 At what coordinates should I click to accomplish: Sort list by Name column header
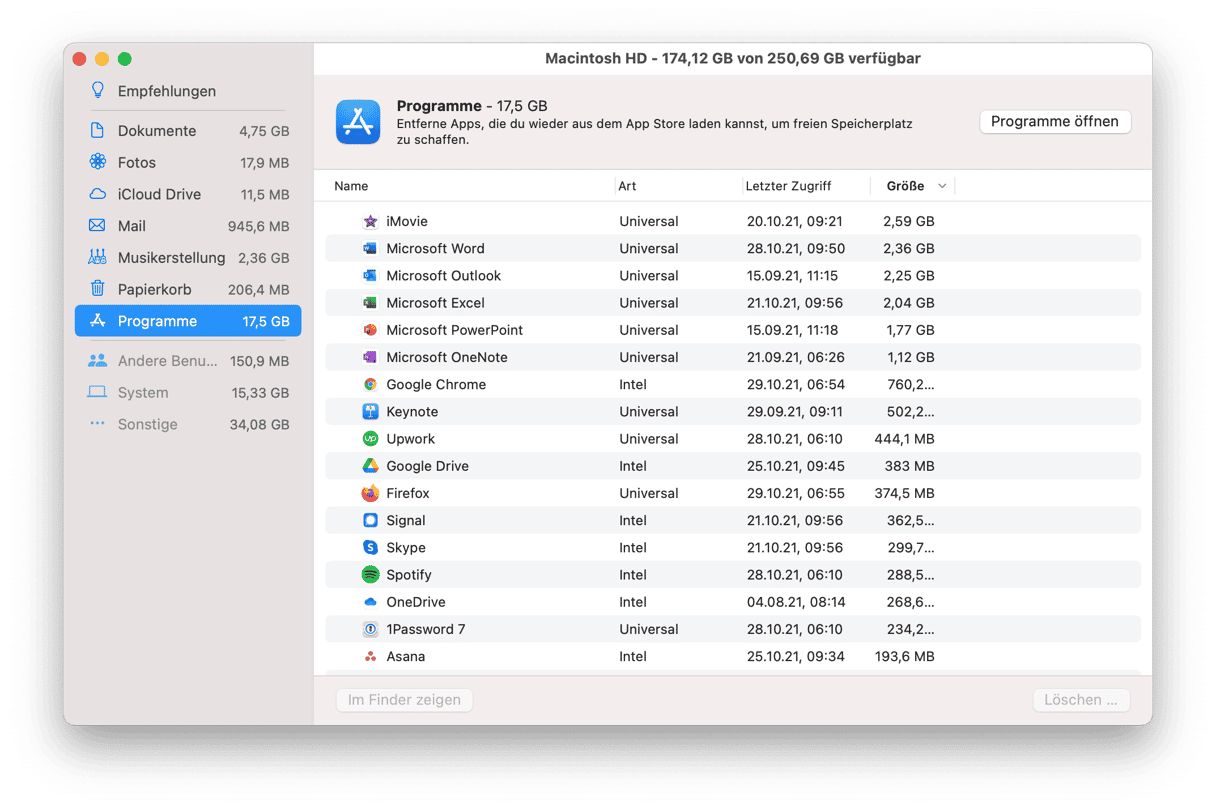tap(351, 186)
